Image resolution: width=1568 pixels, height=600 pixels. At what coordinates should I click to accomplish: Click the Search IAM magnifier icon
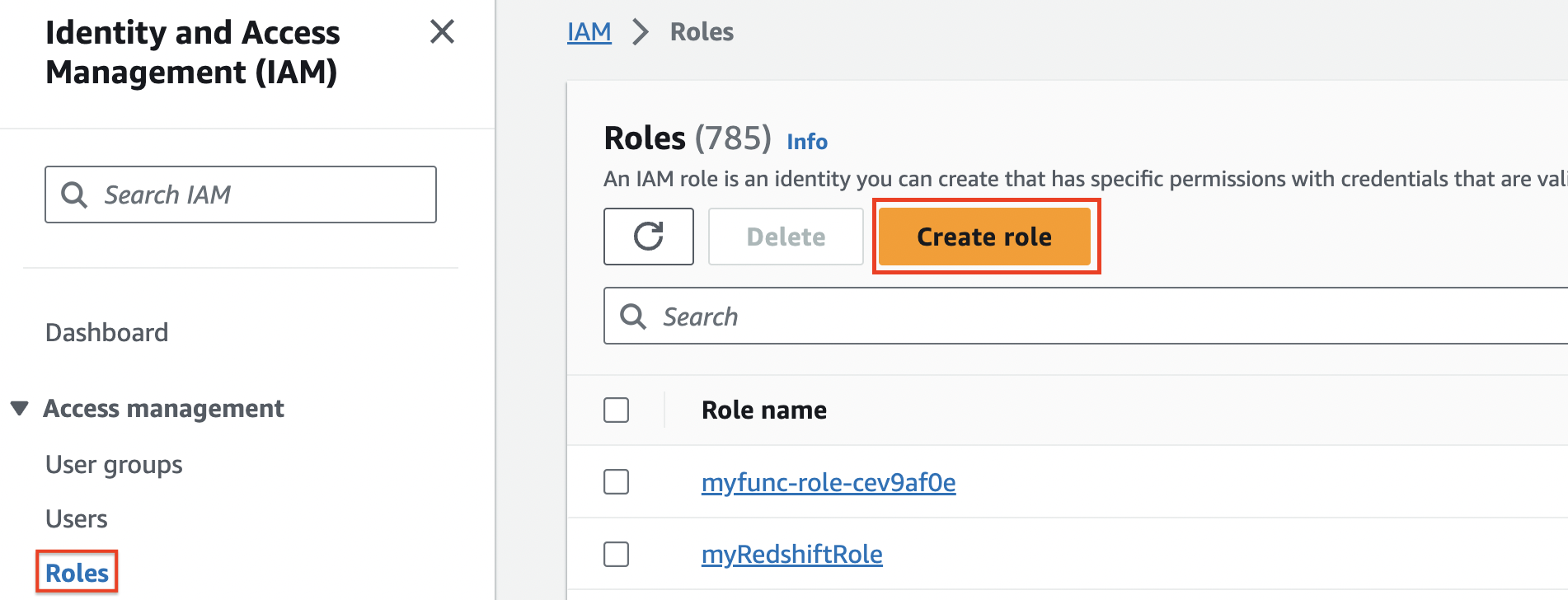(74, 195)
